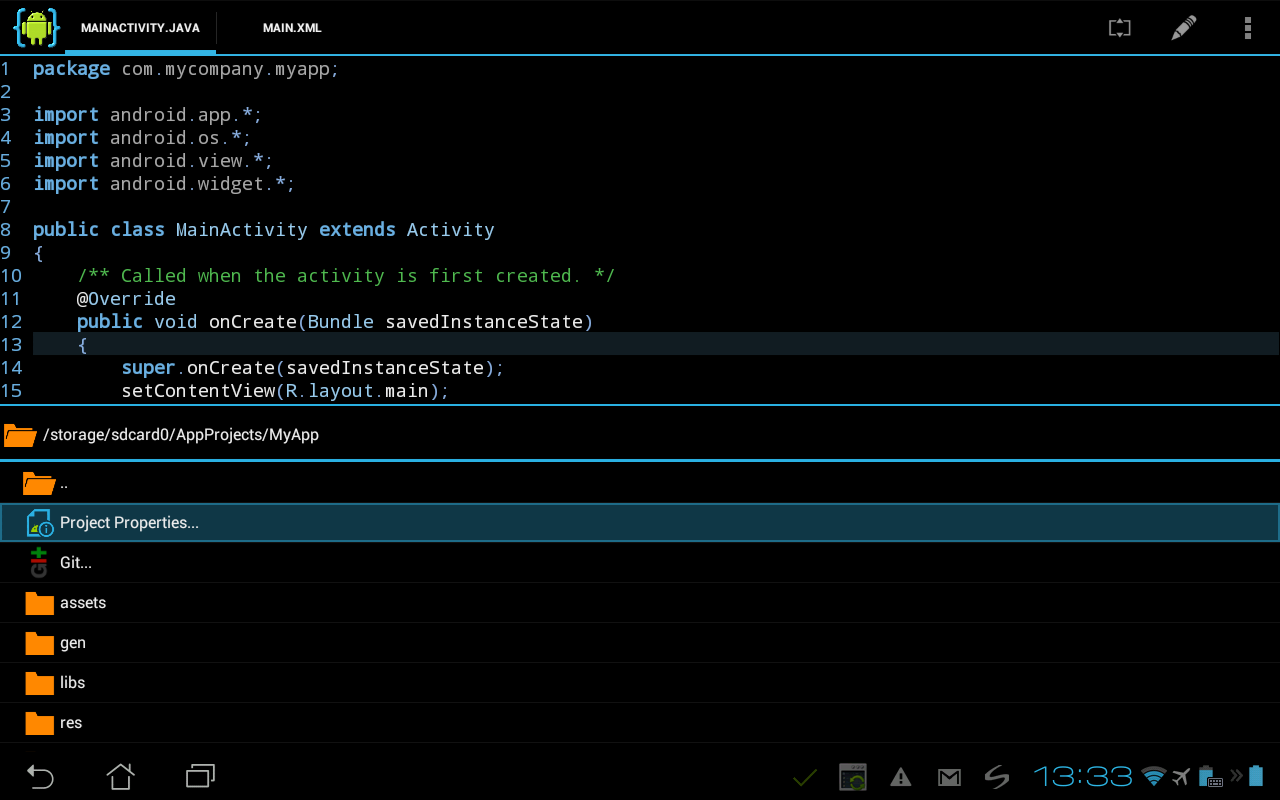The width and height of the screenshot is (1280, 800).
Task: Open Git... entry in file browser
Action: (76, 563)
